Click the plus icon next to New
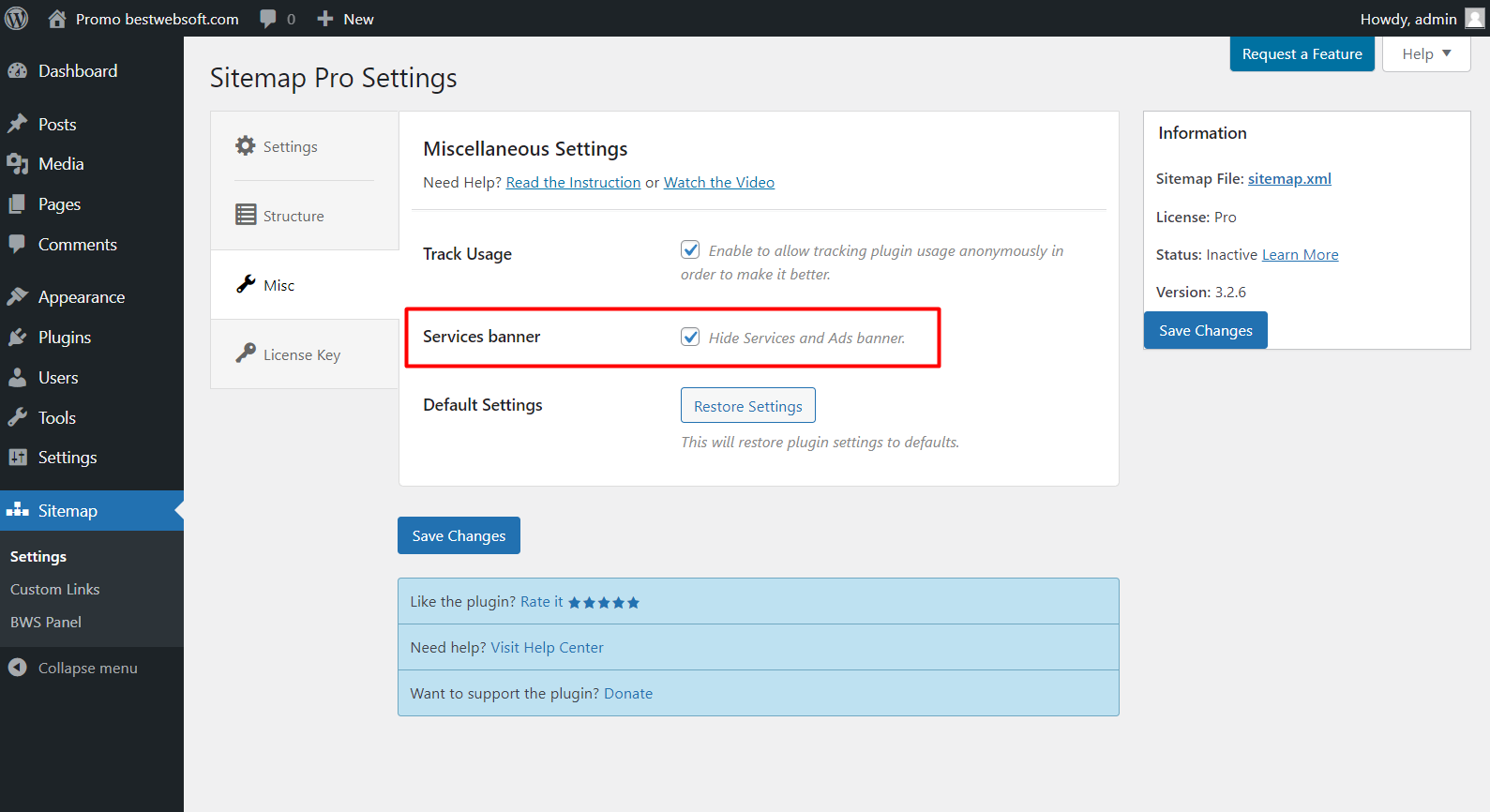The width and height of the screenshot is (1490, 812). pyautogui.click(x=325, y=19)
